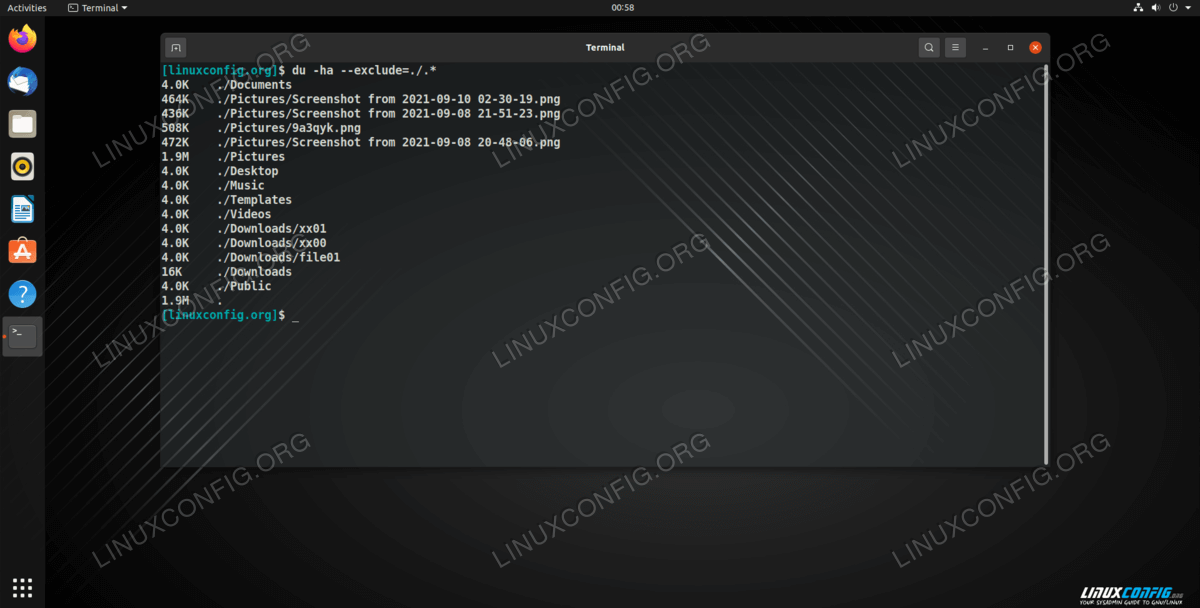The height and width of the screenshot is (608, 1200).
Task: Click the Terminal scrollbar
Action: 1046,260
